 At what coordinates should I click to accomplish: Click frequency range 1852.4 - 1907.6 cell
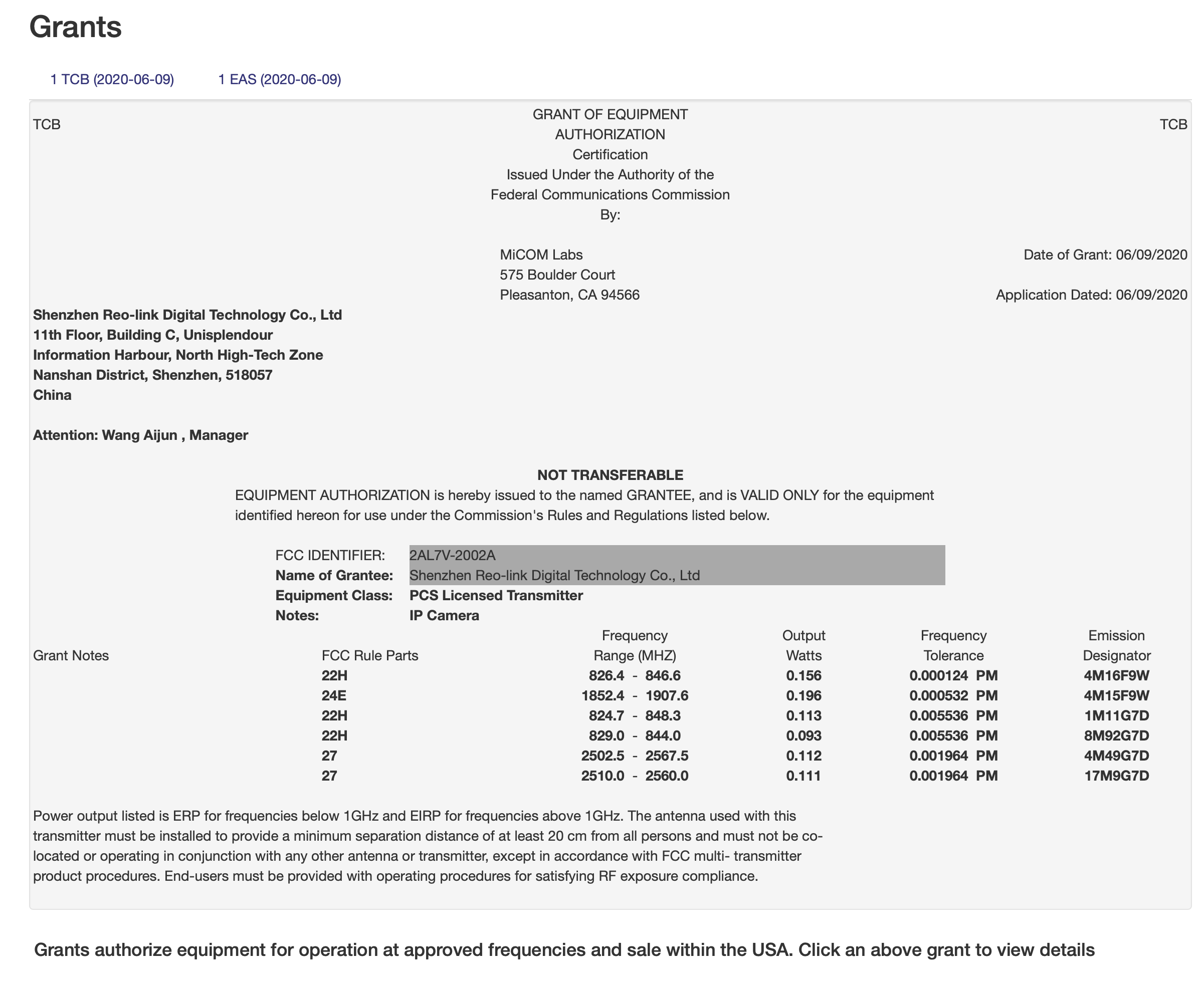(634, 695)
